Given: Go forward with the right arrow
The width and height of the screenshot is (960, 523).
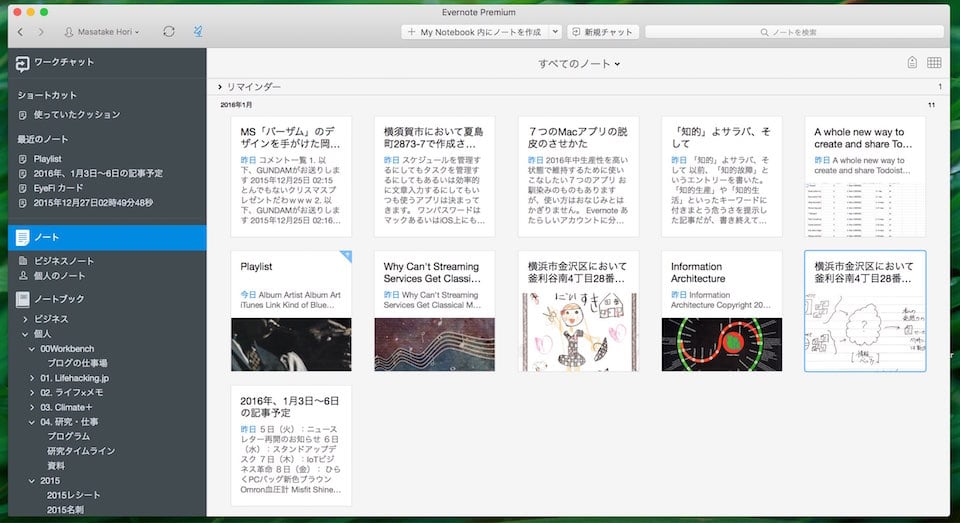Looking at the screenshot, I should [x=41, y=32].
